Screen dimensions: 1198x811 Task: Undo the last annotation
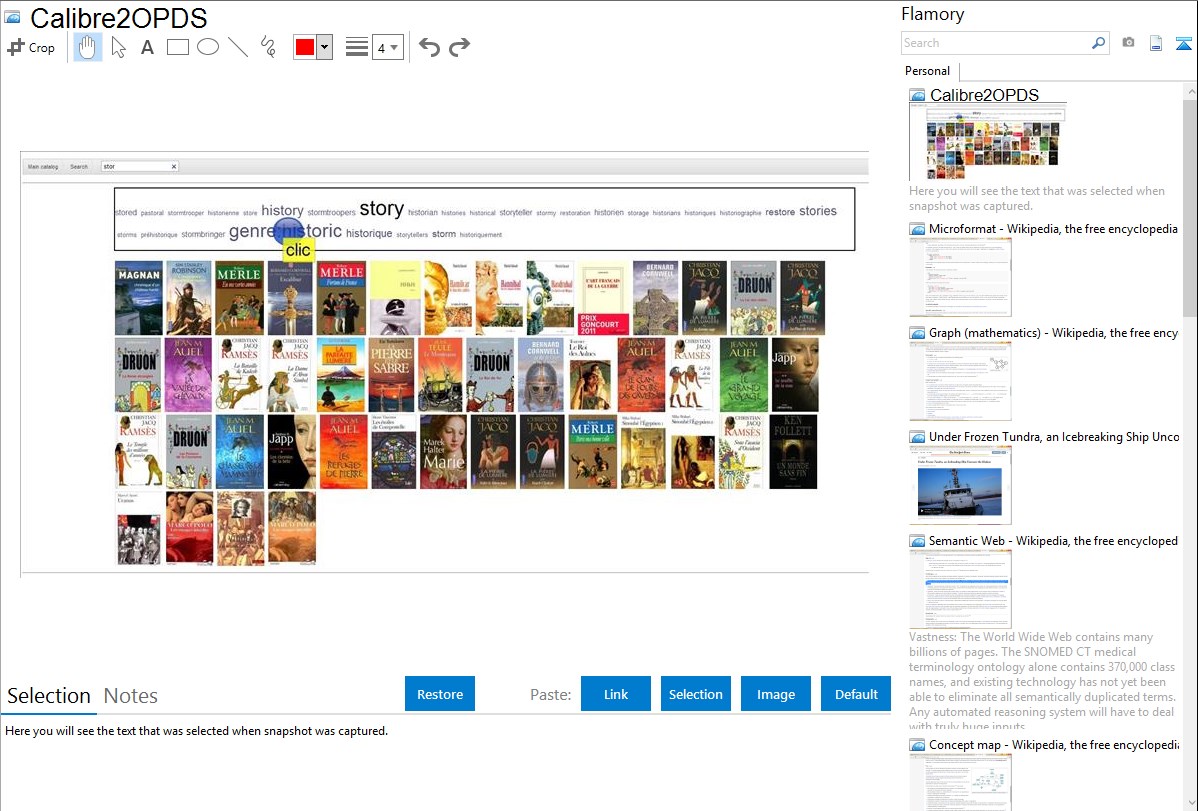429,47
